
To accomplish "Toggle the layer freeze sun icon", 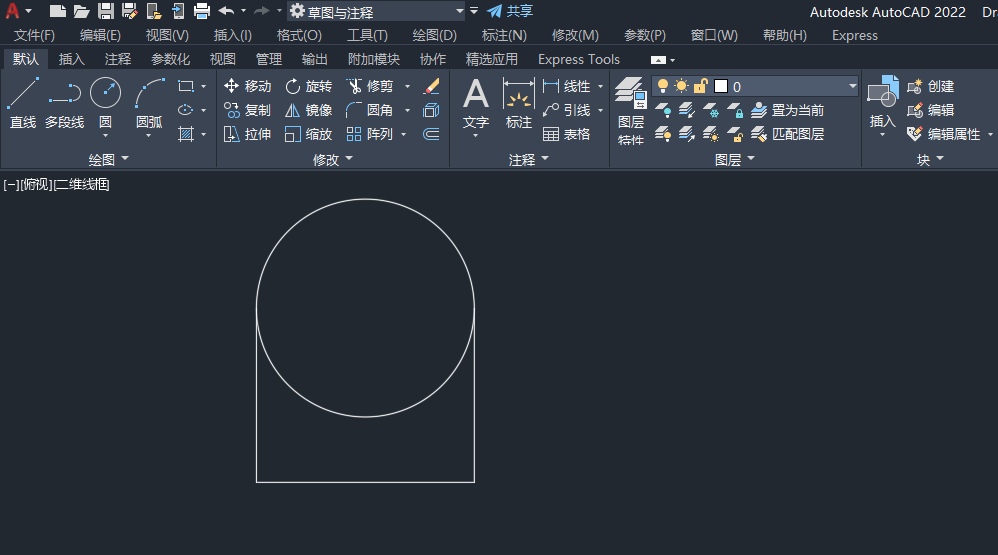I will [681, 86].
